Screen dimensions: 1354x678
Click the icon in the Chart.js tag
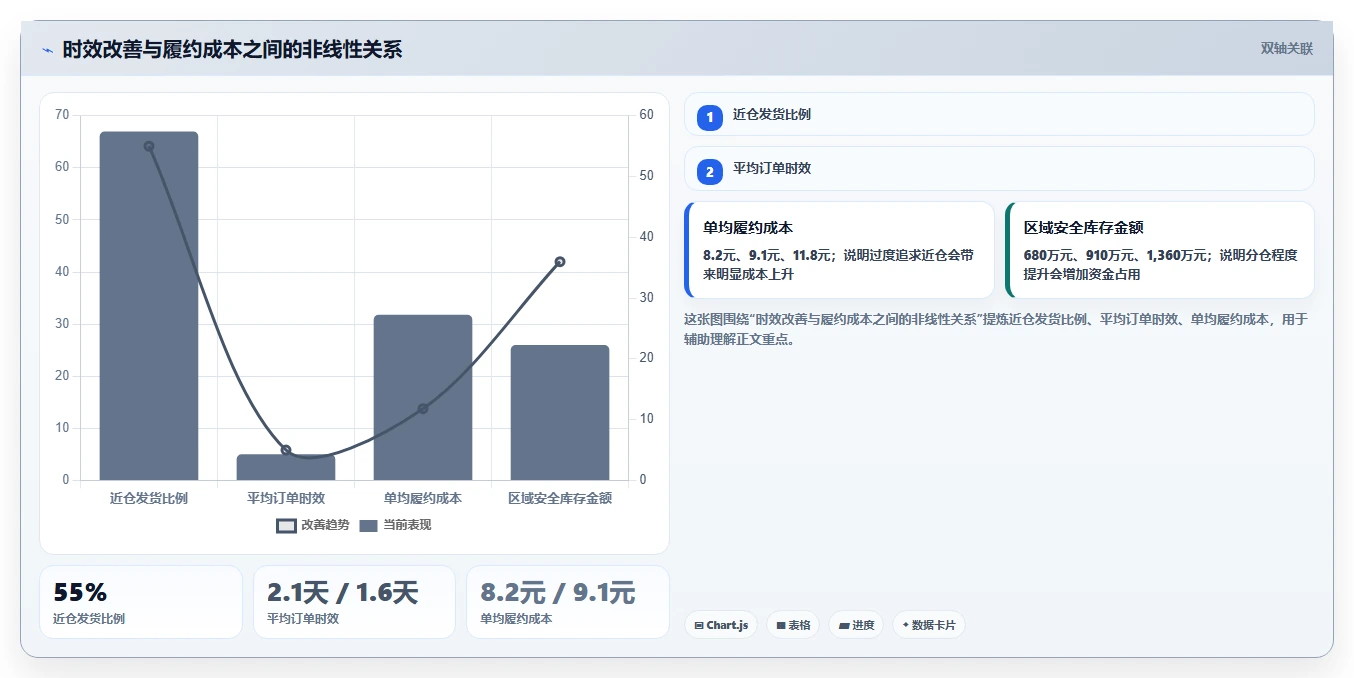699,626
